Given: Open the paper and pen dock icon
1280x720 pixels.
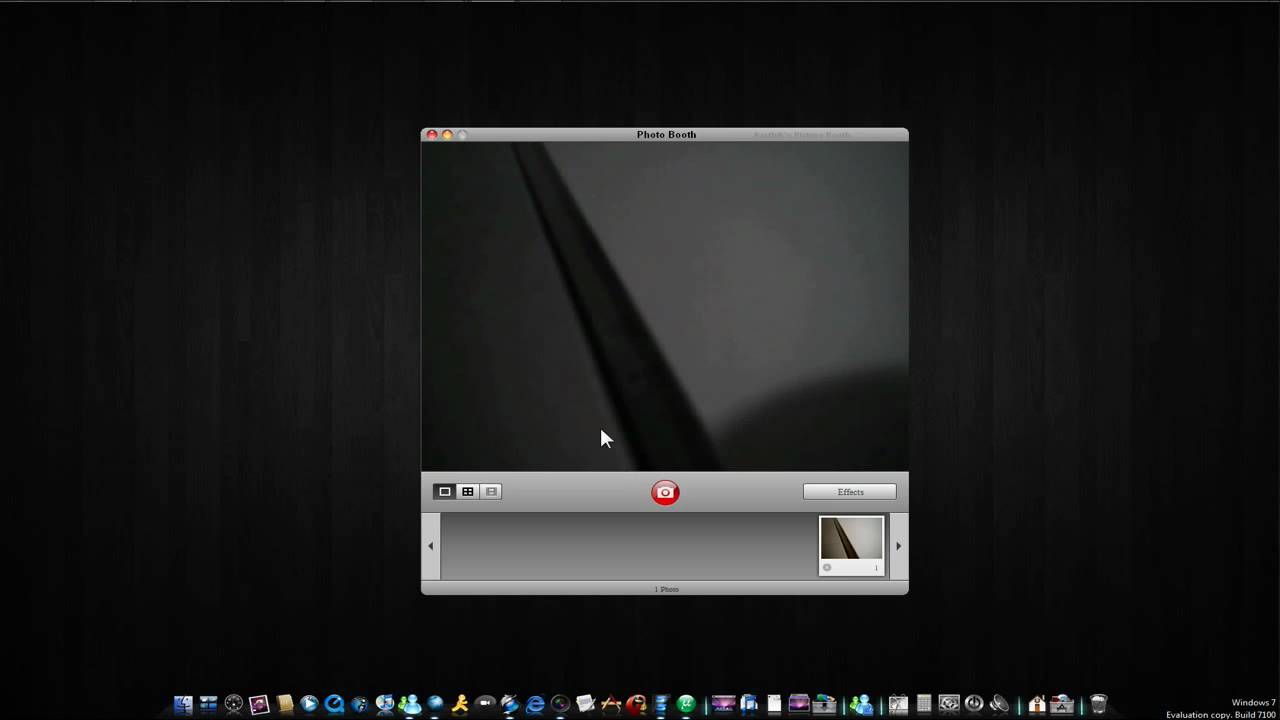Looking at the screenshot, I should (x=585, y=704).
